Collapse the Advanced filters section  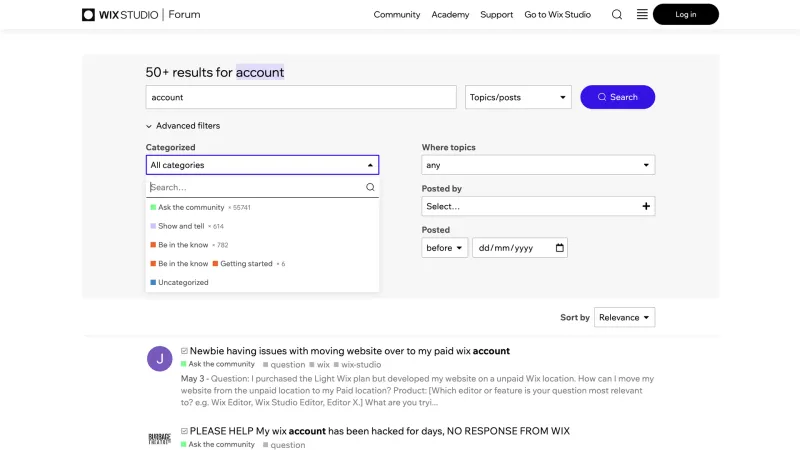coord(183,126)
